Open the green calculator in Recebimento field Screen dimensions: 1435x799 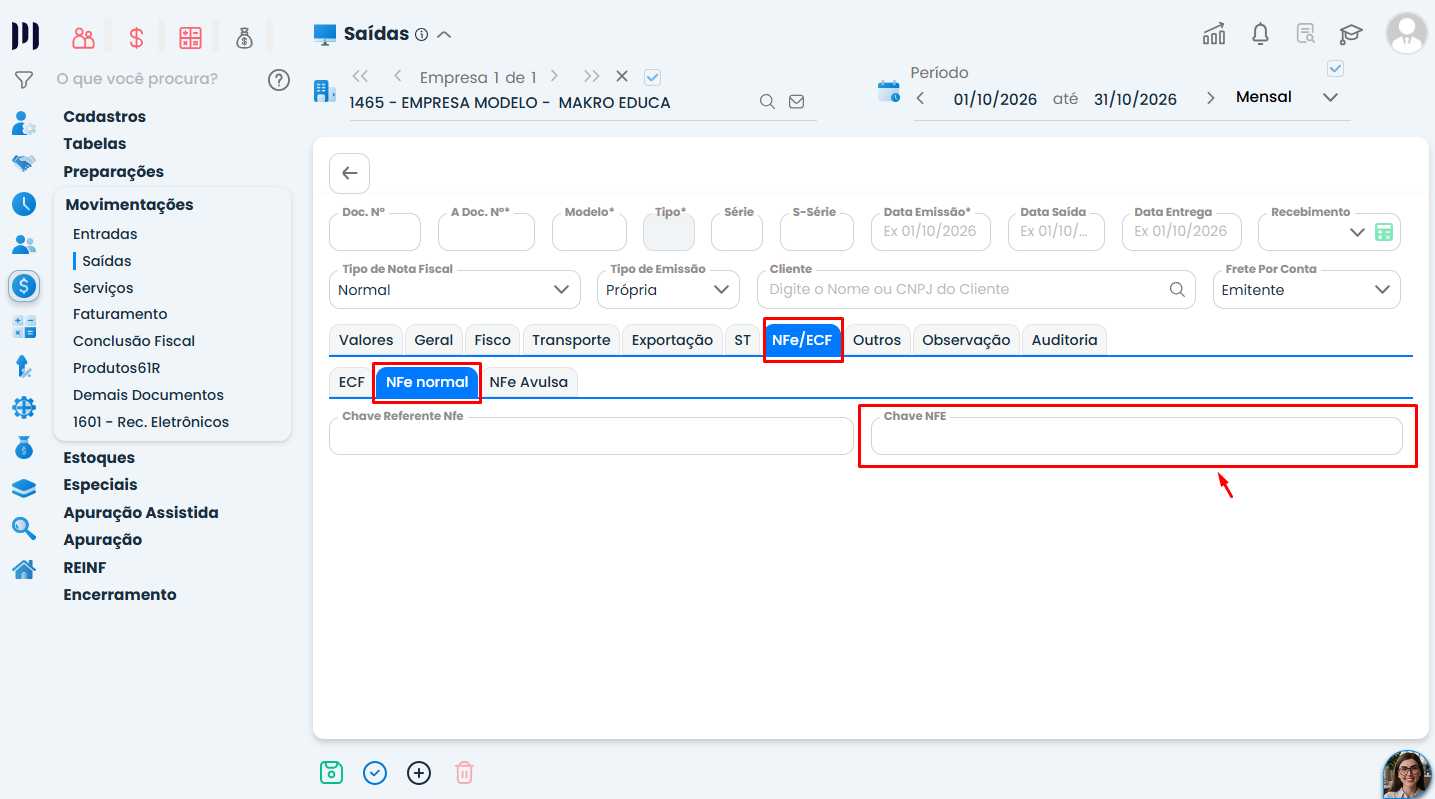click(1384, 232)
